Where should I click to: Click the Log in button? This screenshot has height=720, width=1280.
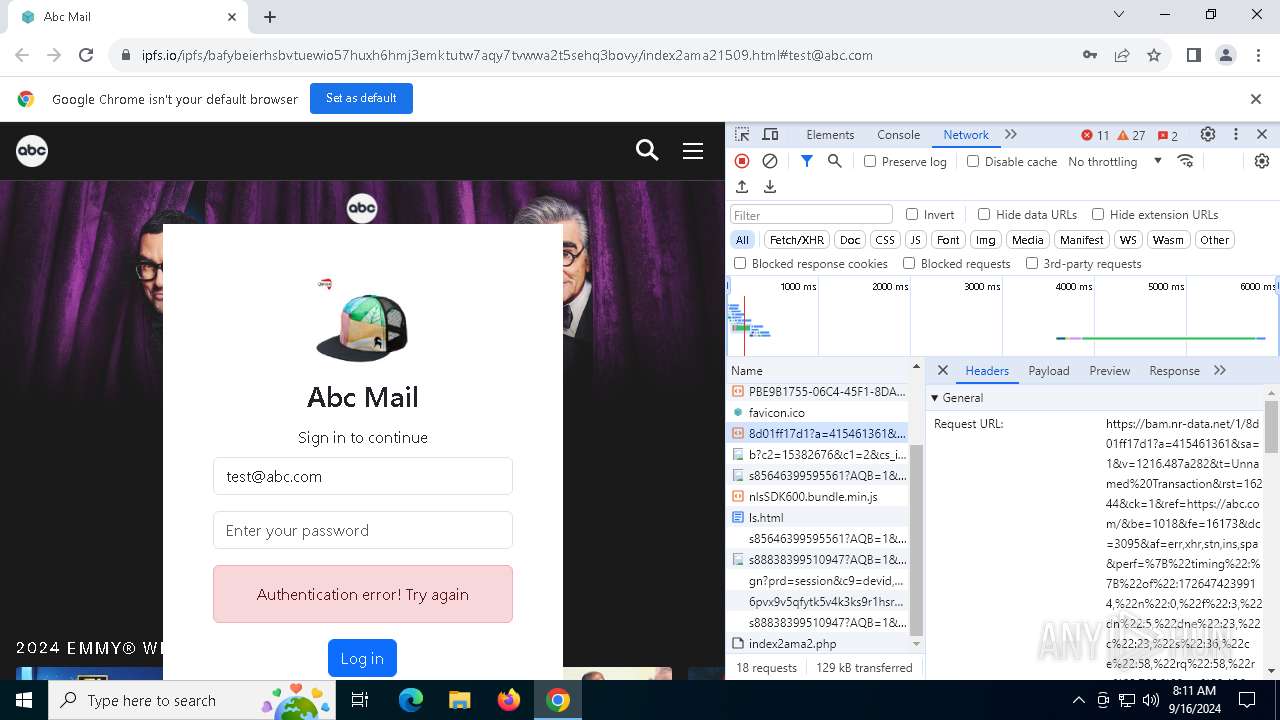(362, 658)
